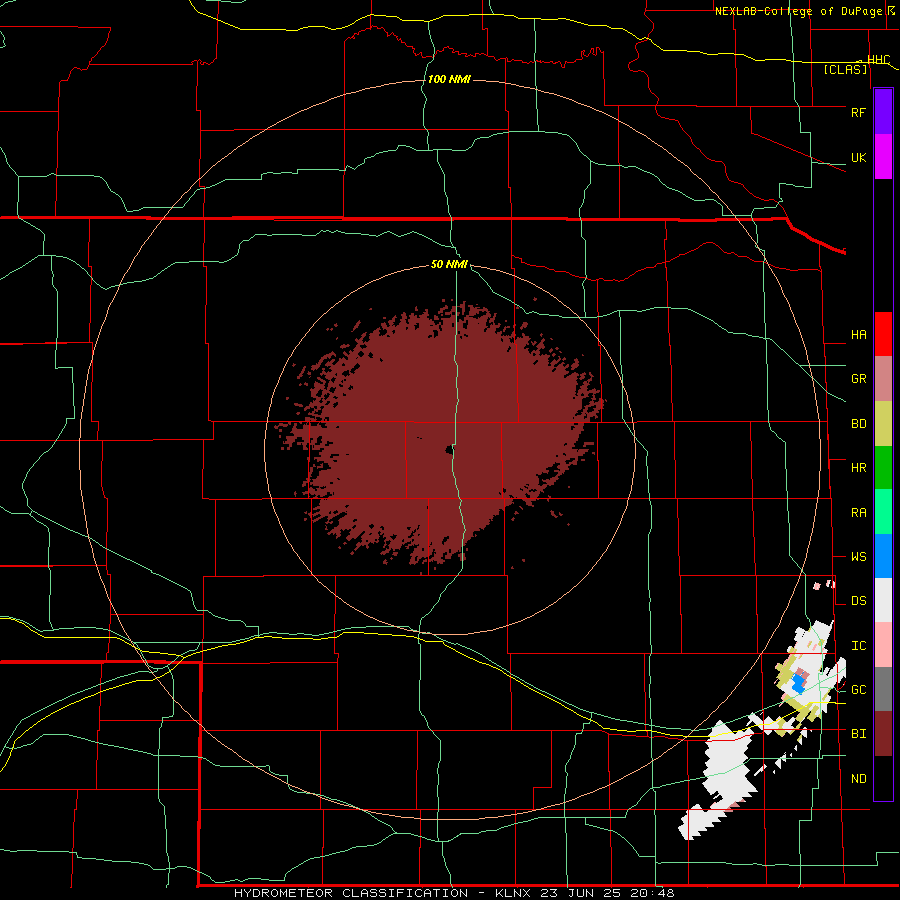Image resolution: width=900 pixels, height=900 pixels.
Task: Click the small black radar-site dot at the echo center
Action: coord(449,450)
